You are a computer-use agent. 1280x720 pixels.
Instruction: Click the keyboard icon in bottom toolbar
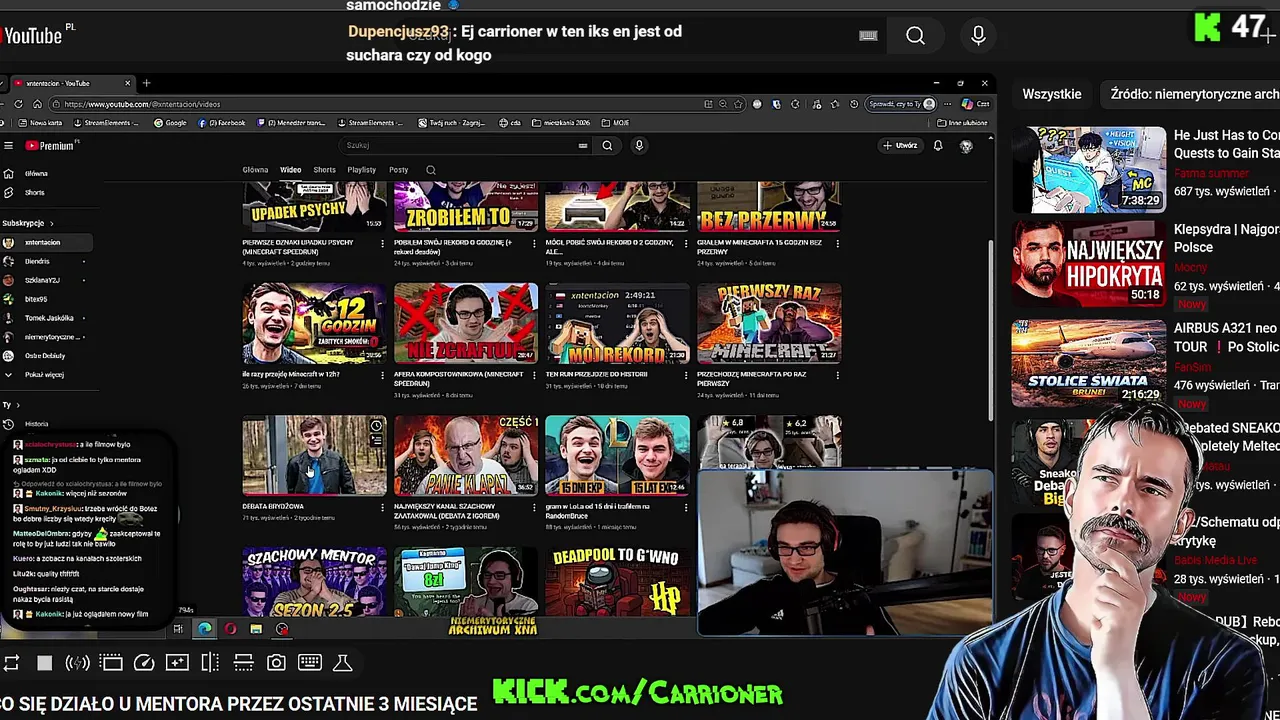(310, 663)
